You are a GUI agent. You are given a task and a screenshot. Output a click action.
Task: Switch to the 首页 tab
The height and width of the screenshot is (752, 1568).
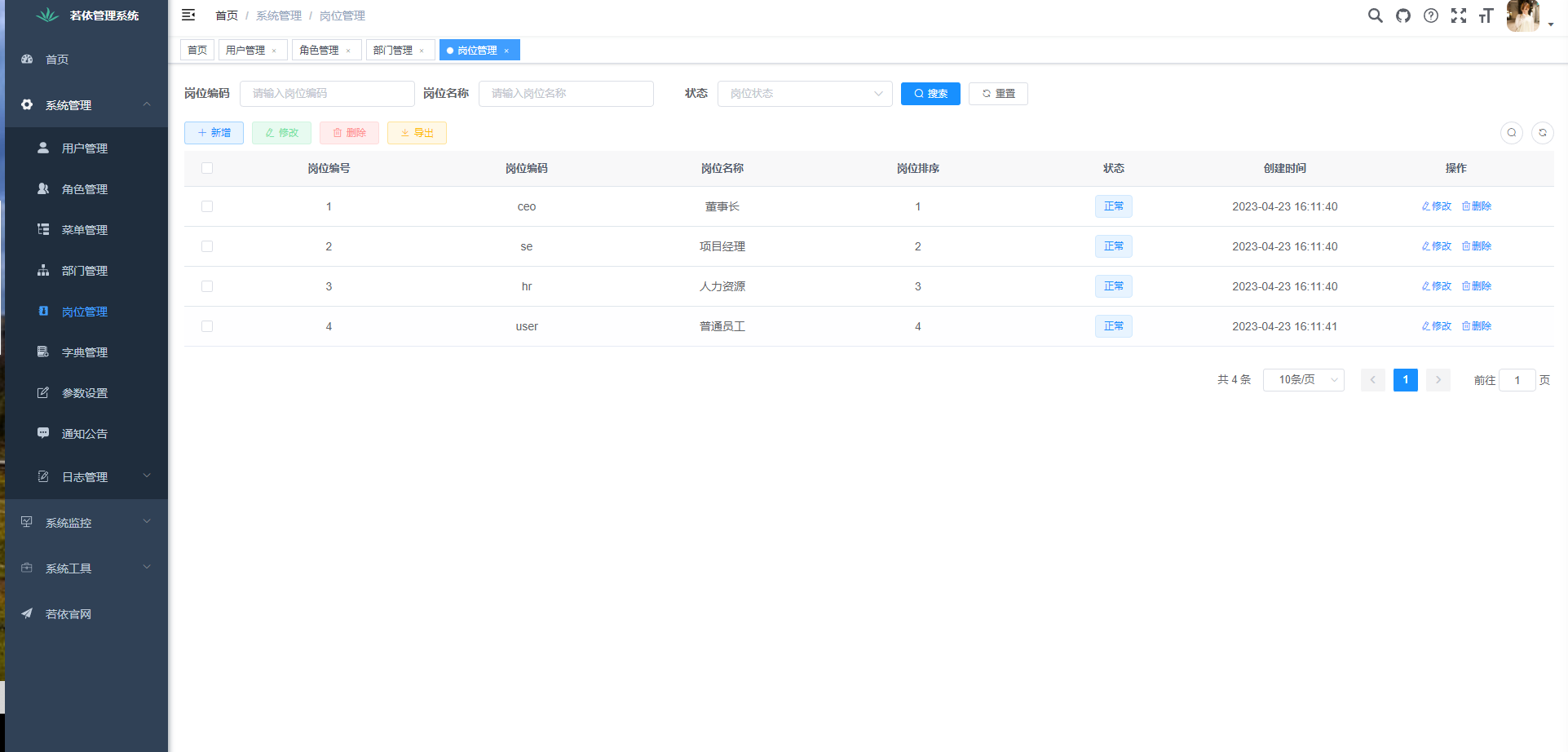point(197,51)
